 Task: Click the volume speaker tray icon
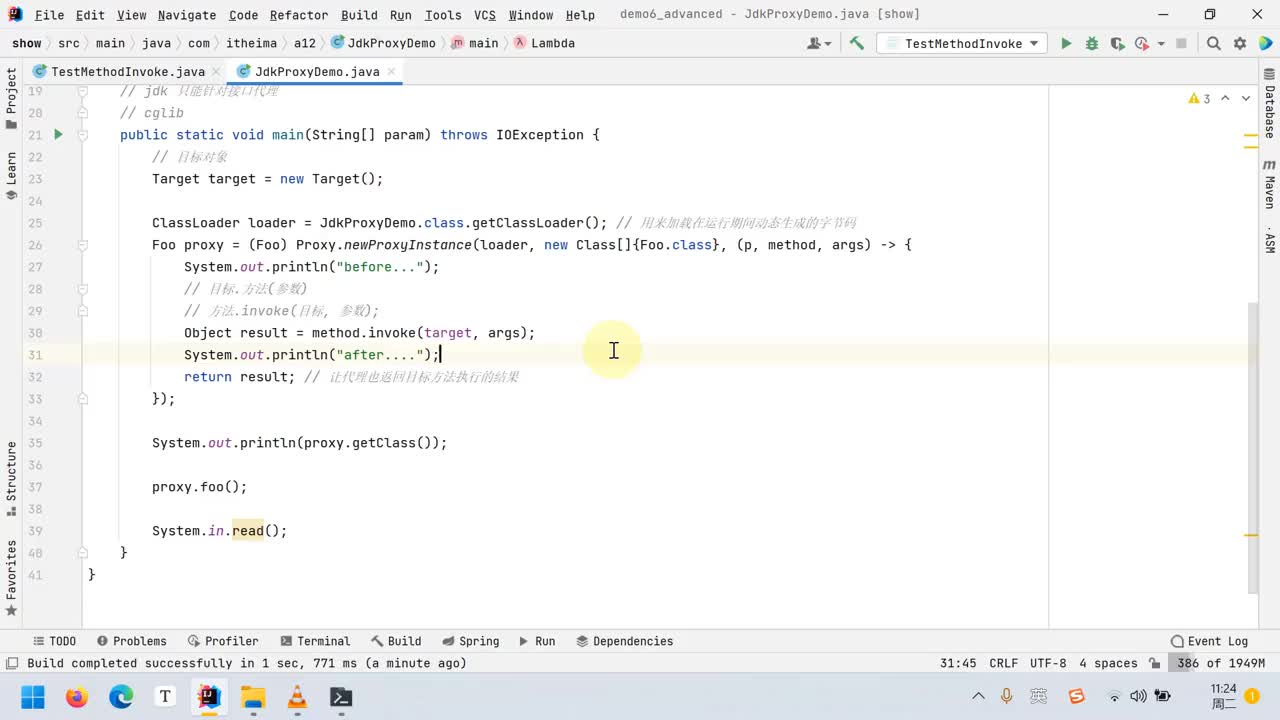1138,696
